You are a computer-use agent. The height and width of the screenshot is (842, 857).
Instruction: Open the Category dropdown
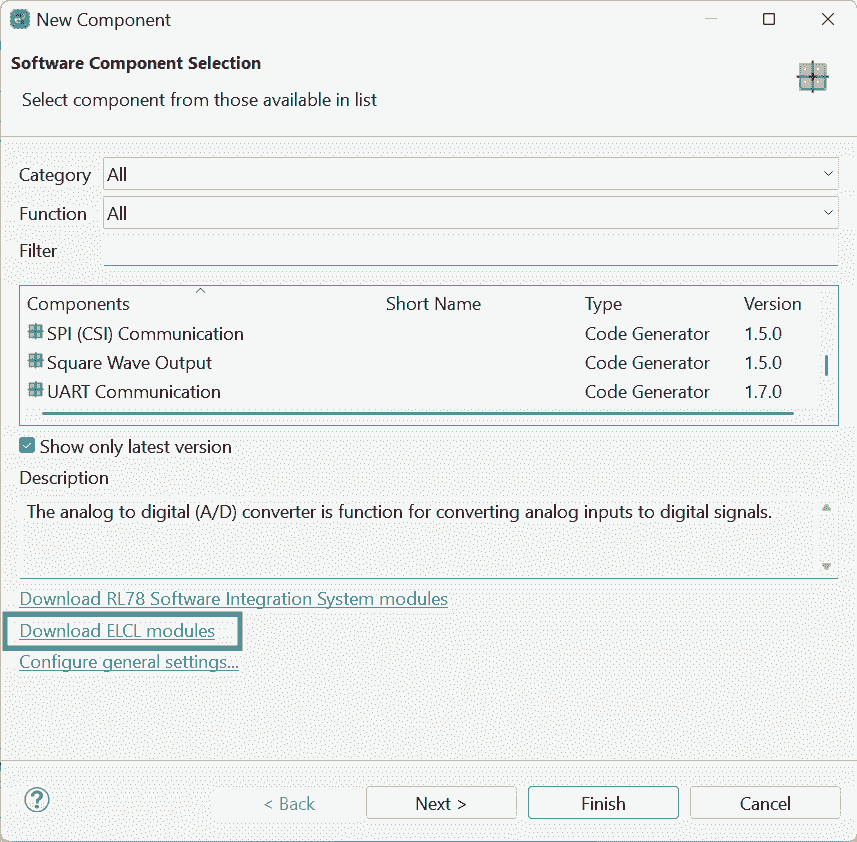pyautogui.click(x=470, y=174)
